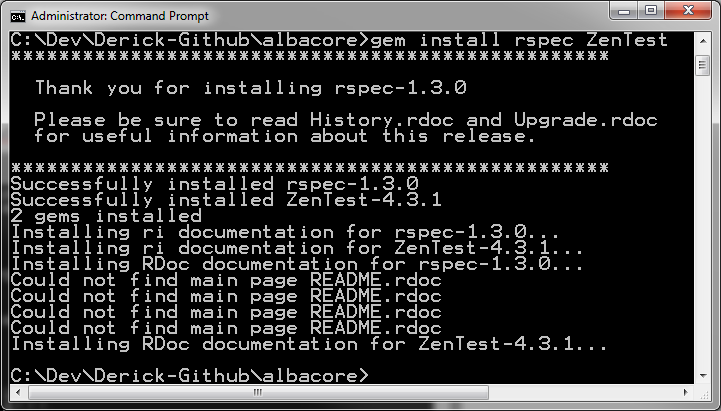Click the horizontal scrollbar thumb

pos(258,393)
